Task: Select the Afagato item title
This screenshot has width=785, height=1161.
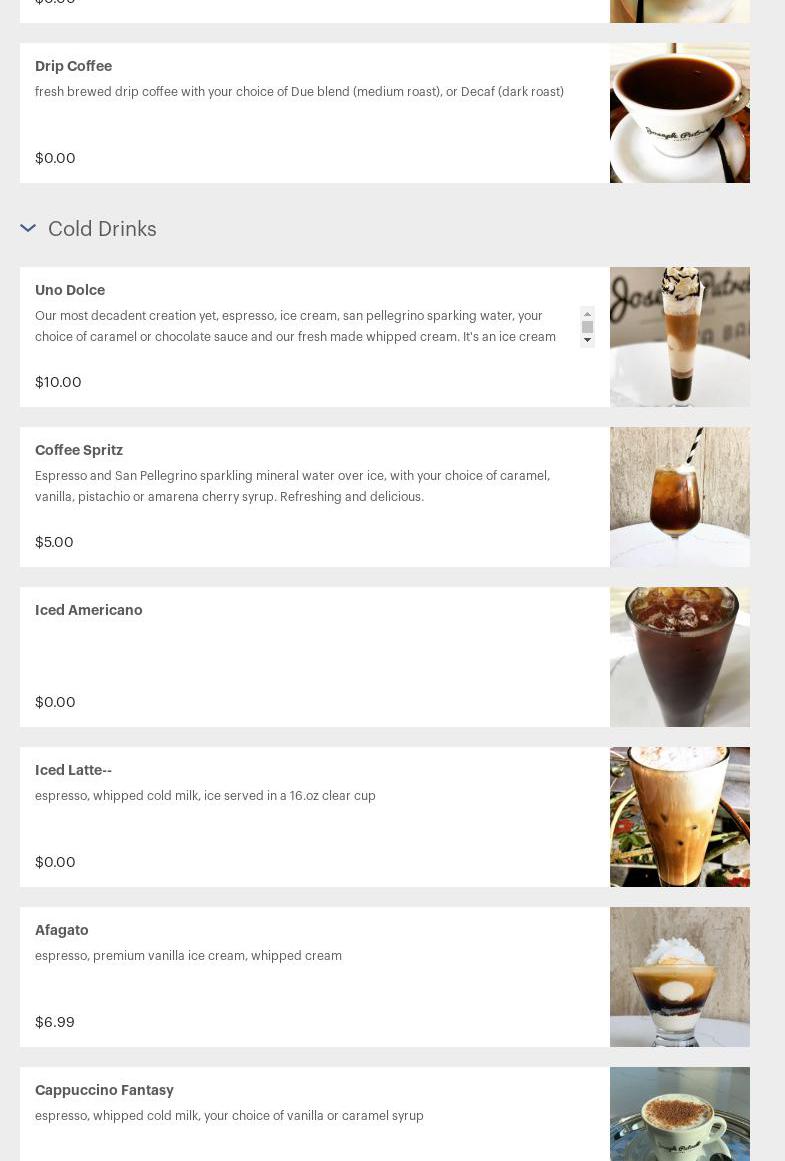Action: [61, 930]
